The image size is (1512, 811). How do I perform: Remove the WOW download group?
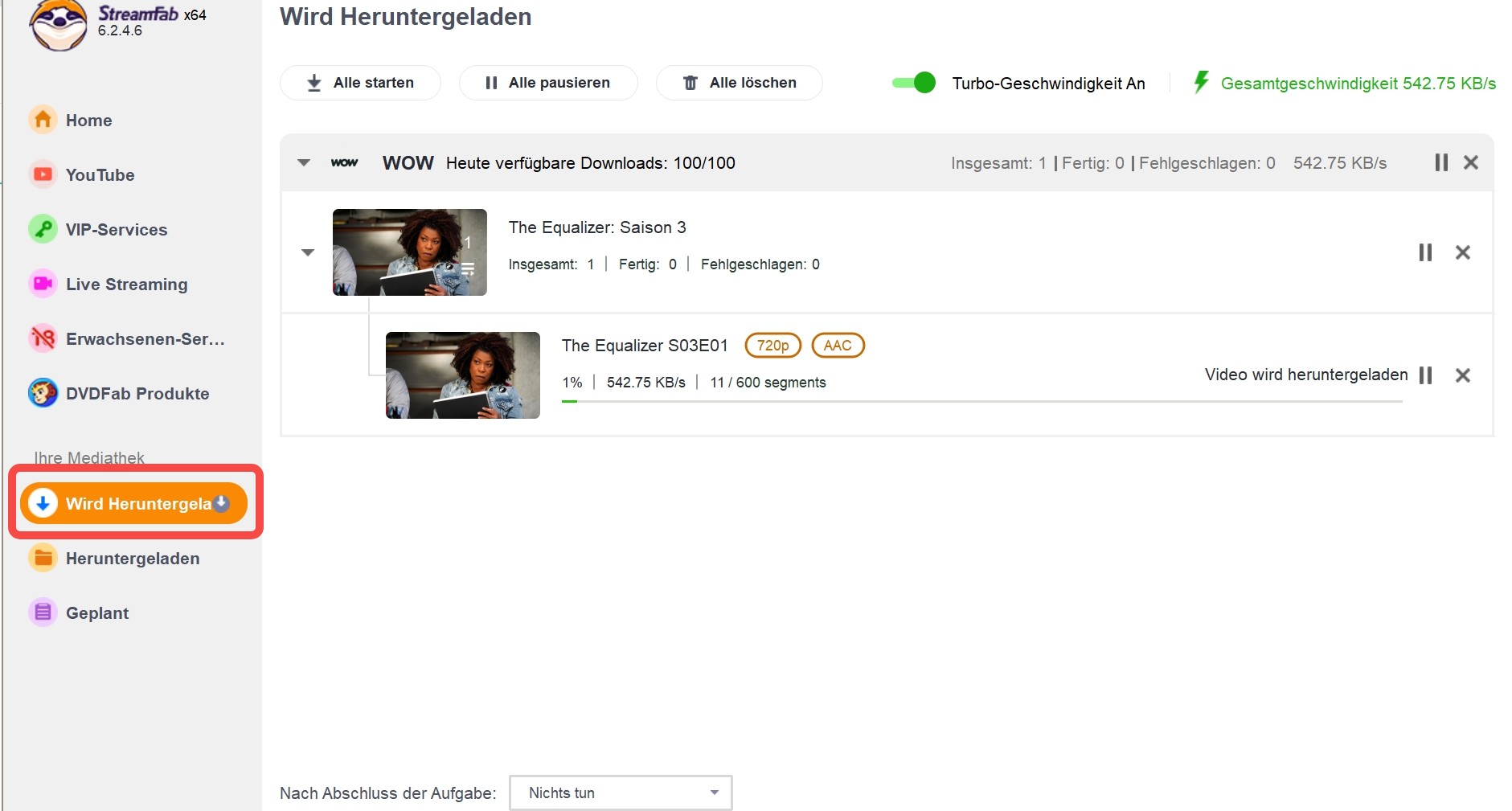tap(1471, 162)
